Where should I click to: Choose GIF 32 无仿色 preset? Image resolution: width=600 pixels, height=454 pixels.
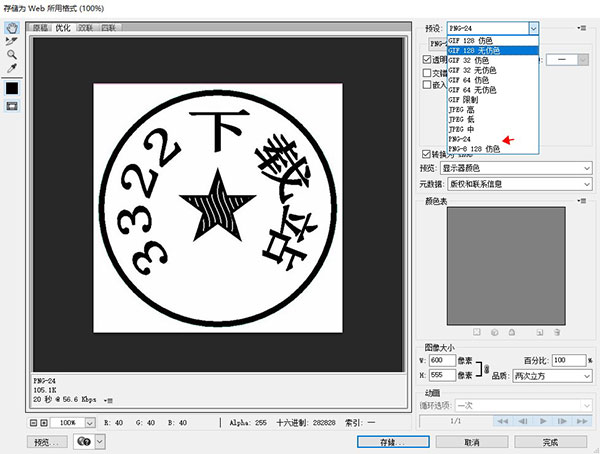click(x=493, y=70)
